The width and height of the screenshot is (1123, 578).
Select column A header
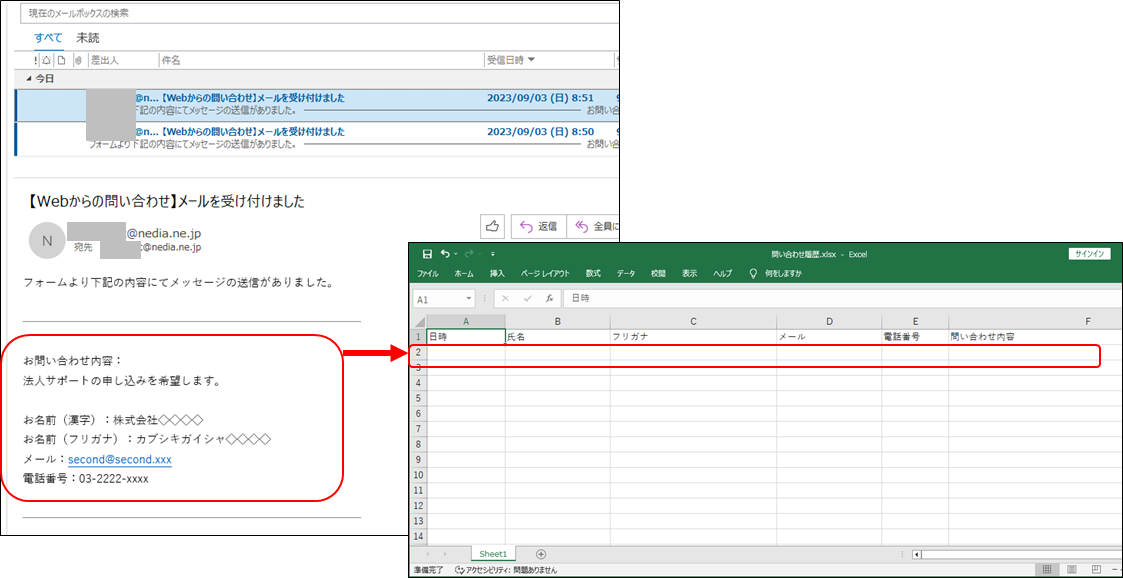(x=466, y=322)
